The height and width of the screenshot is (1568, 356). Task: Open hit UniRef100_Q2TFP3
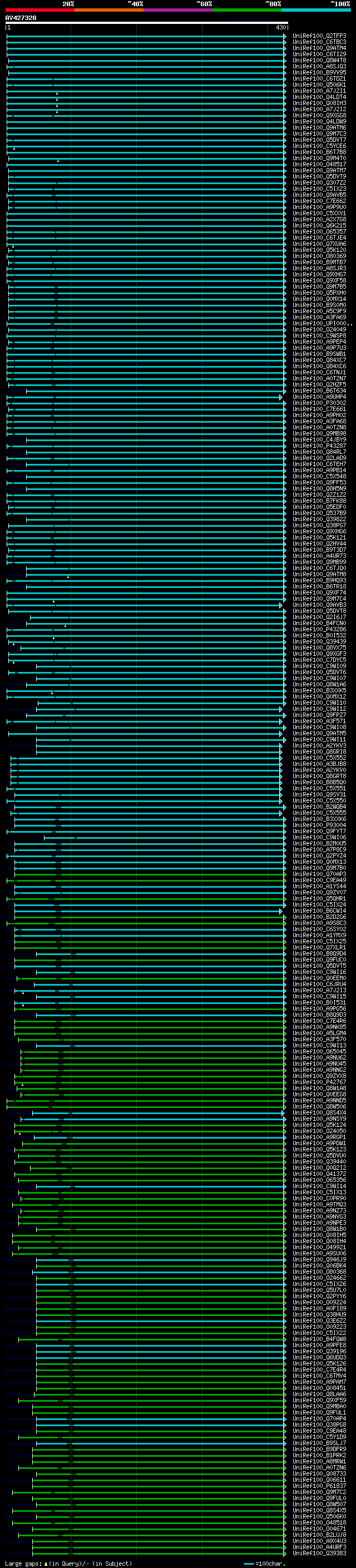tap(319, 36)
